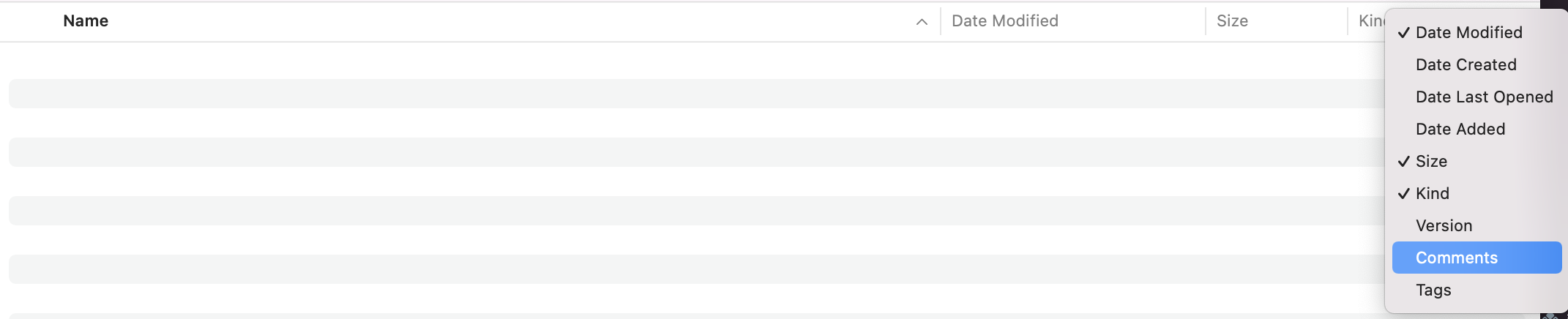Screen dimensions: 1568x319
Task: Toggle the ascending sort chevron arrow
Action: (x=922, y=22)
